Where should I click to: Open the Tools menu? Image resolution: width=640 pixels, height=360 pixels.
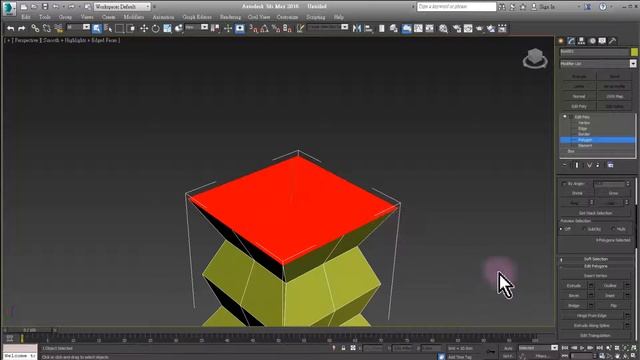[x=45, y=17]
